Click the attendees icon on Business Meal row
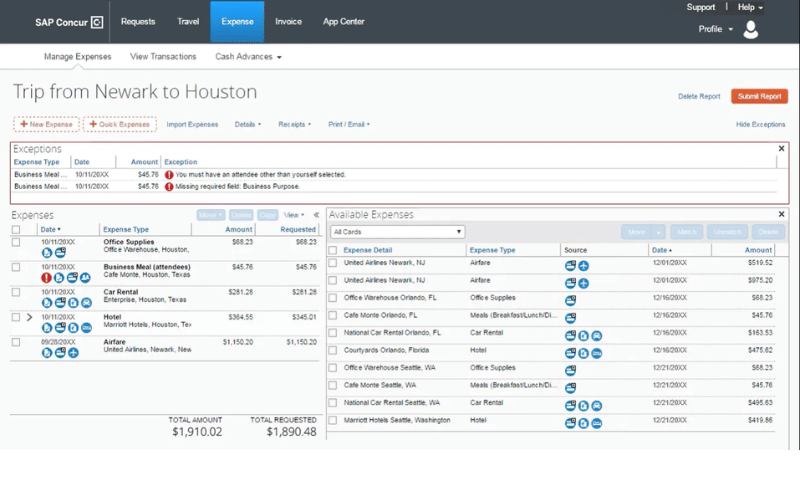800x500 pixels. point(86,277)
